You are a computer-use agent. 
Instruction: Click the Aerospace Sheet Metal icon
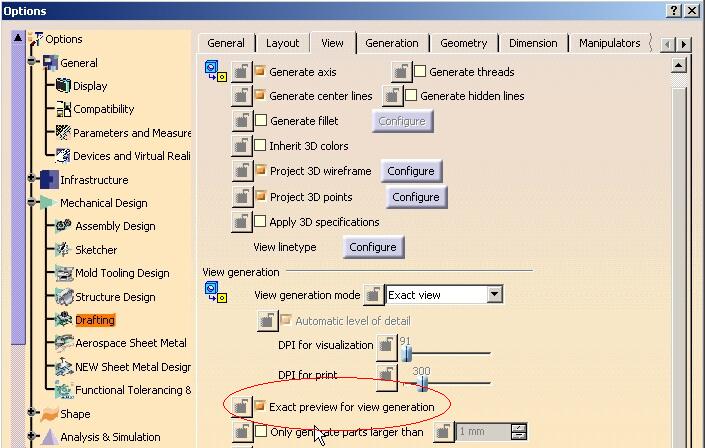click(x=62, y=343)
